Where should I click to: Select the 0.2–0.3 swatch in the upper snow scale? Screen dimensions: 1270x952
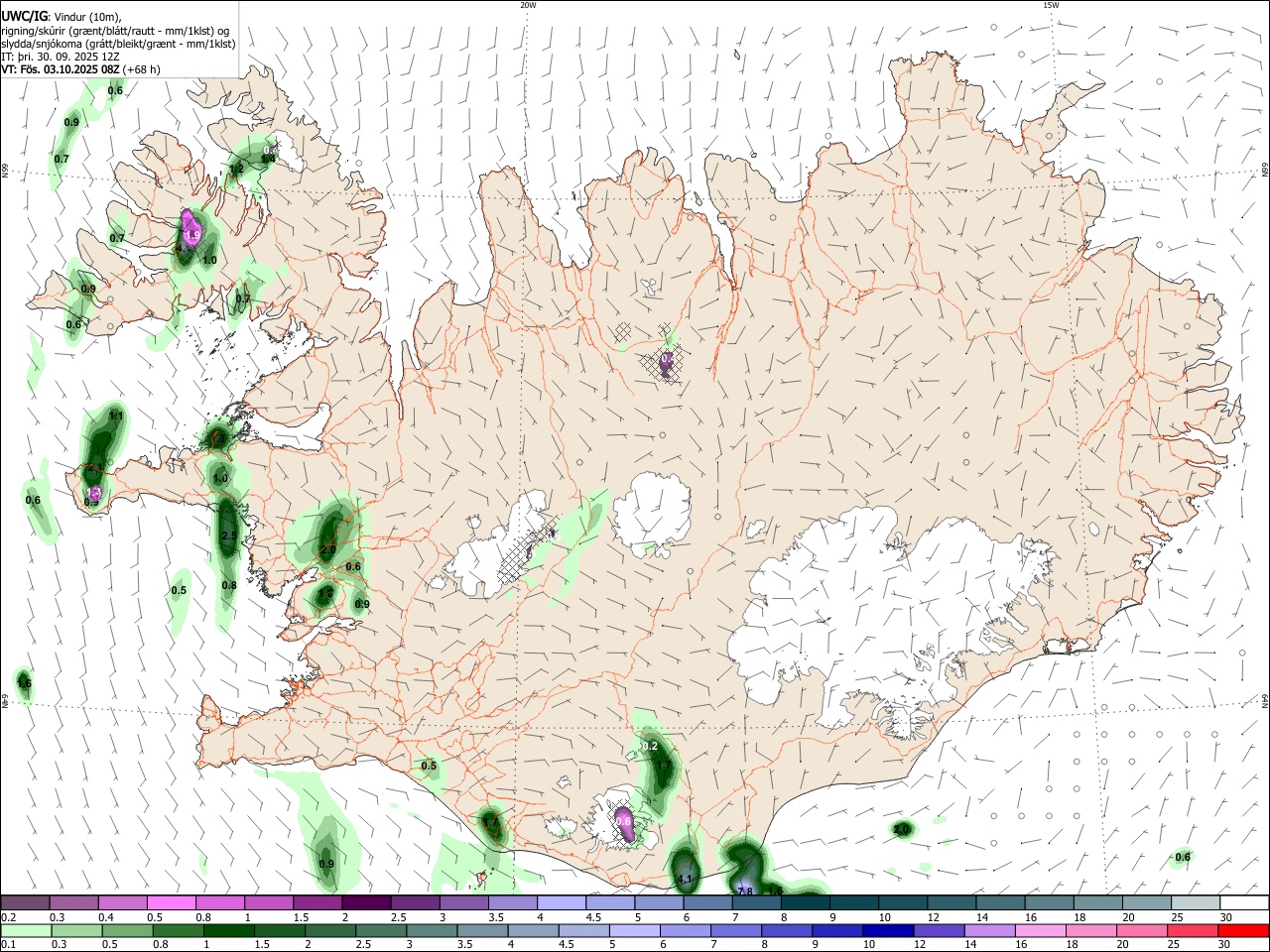tap(25, 902)
